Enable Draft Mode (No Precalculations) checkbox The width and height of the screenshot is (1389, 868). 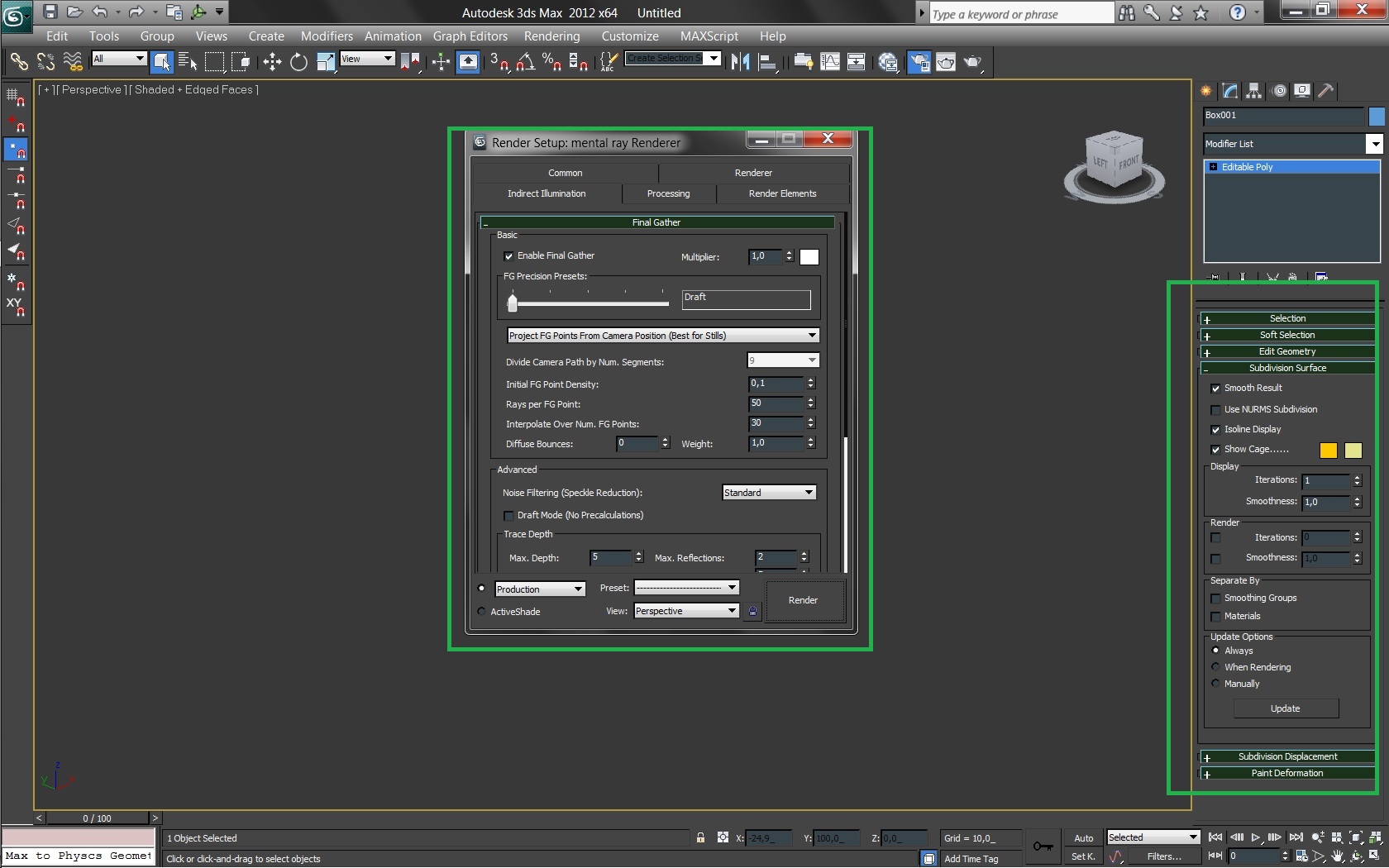tap(508, 516)
